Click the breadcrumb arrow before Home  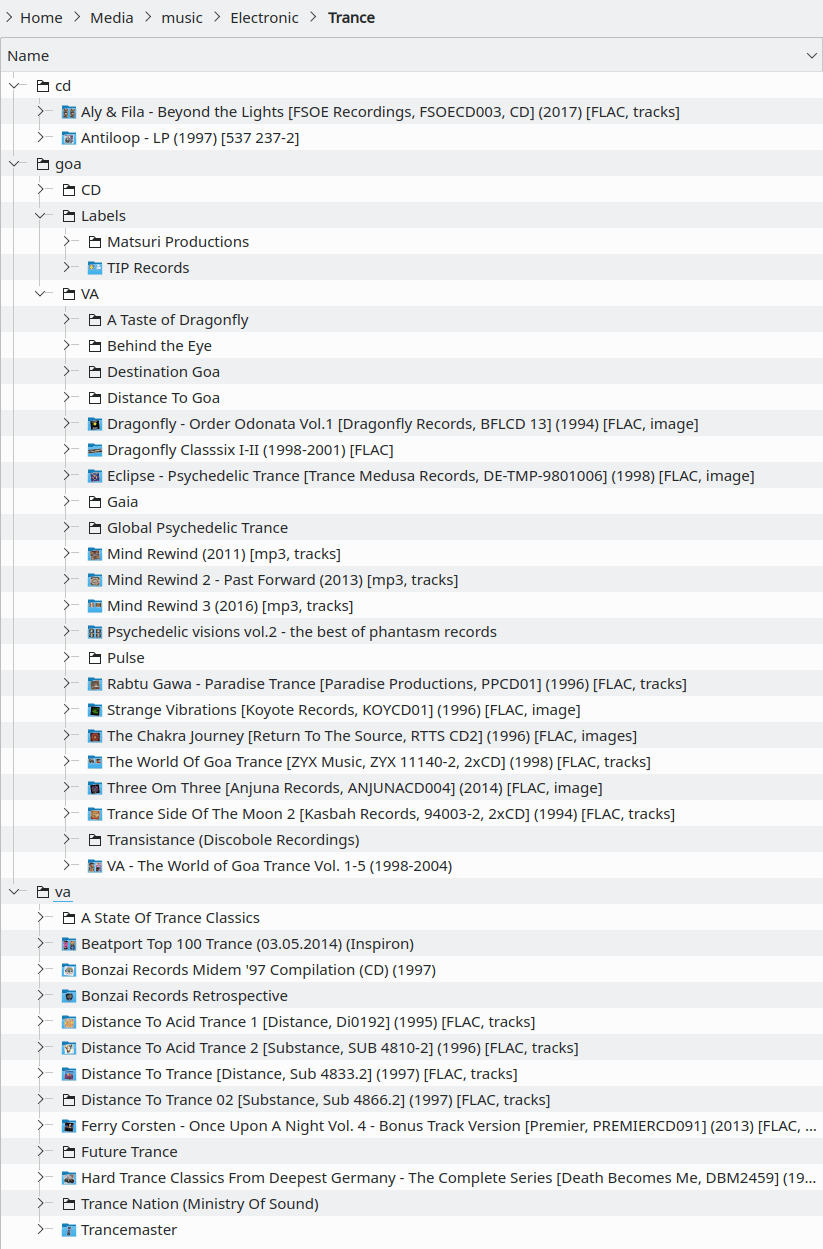(x=9, y=18)
